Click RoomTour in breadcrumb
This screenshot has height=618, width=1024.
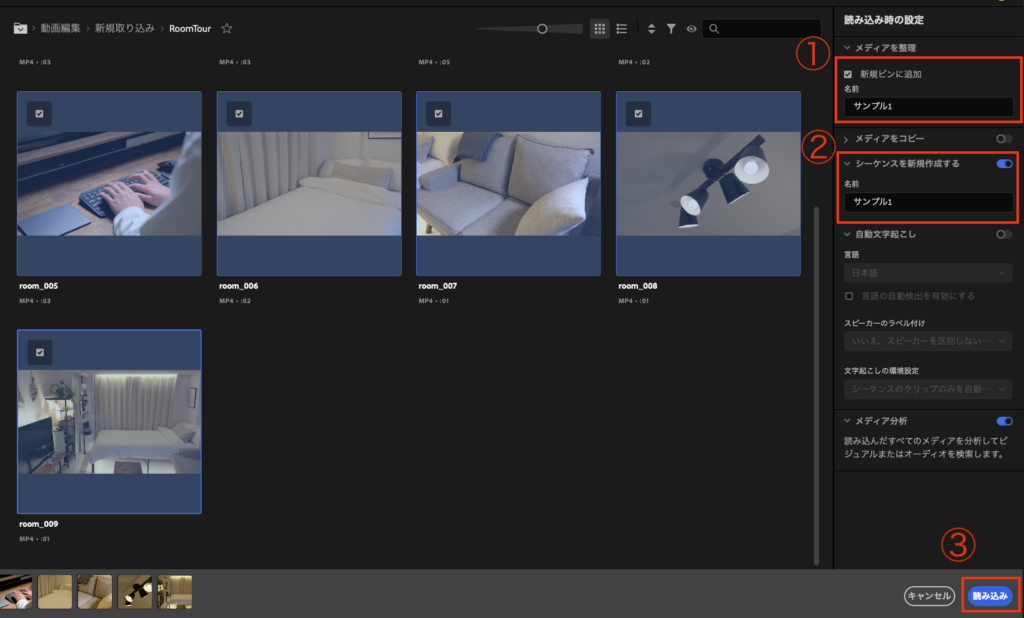click(x=190, y=29)
